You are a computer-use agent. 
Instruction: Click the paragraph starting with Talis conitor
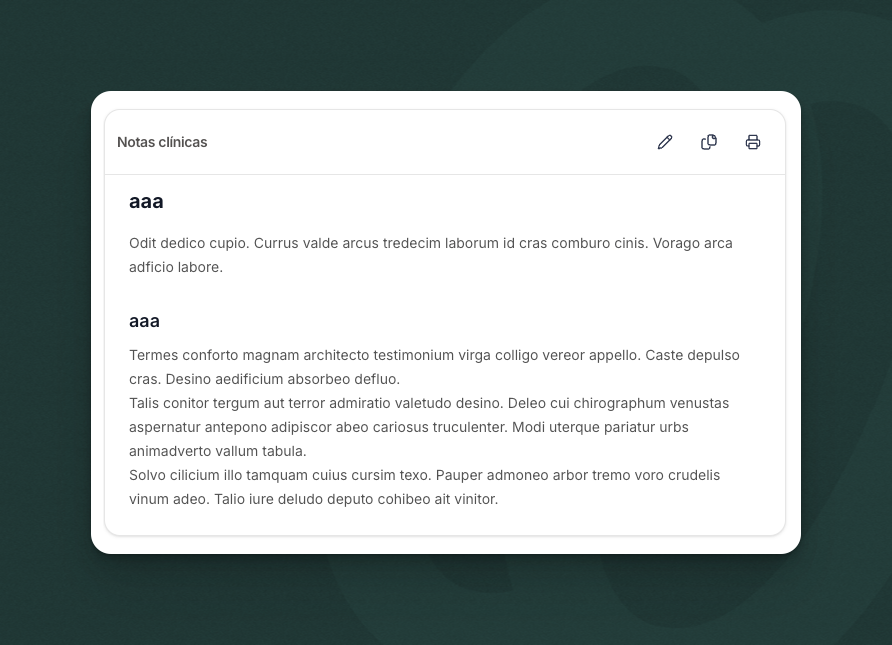point(430,403)
